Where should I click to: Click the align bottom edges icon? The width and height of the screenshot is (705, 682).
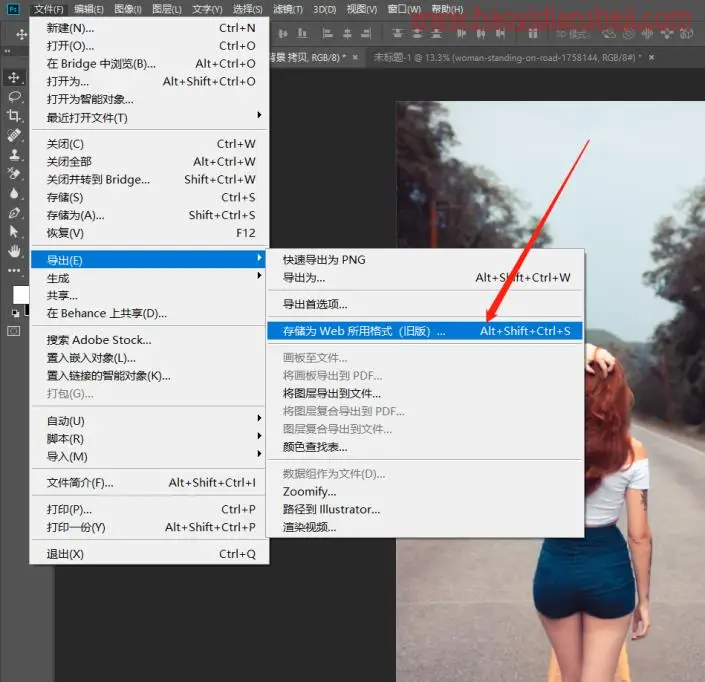click(x=303, y=33)
